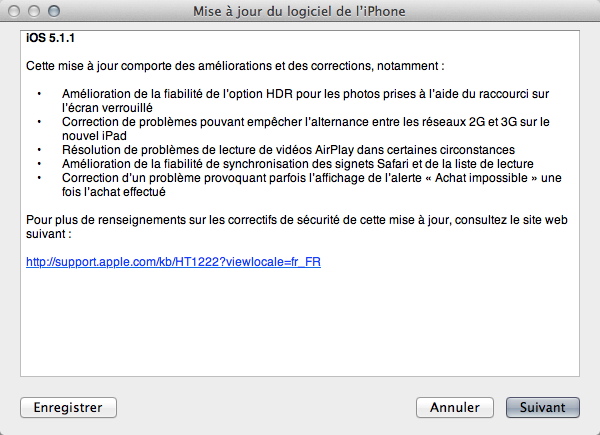Click the HDR reliability bullet item
The image size is (600, 435).
click(305, 101)
